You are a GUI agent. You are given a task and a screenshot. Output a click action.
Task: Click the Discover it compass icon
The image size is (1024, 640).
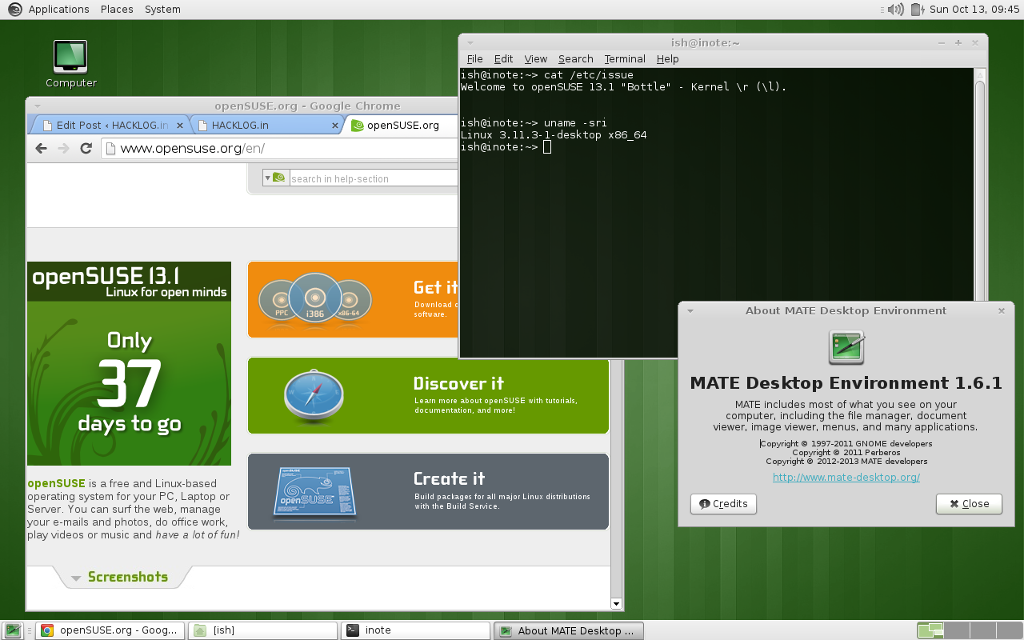tap(313, 395)
